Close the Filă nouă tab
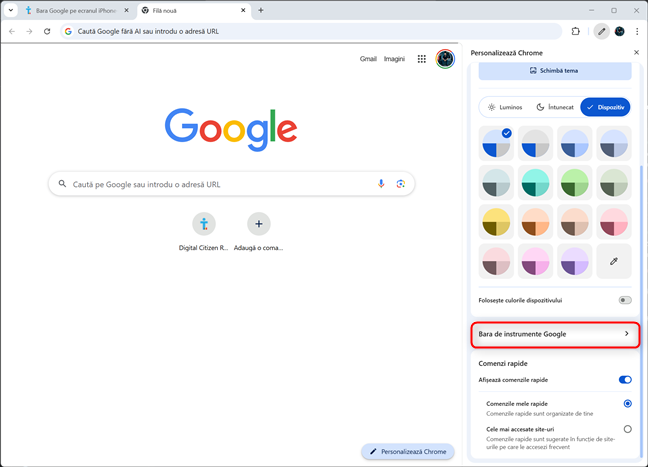The height and width of the screenshot is (467, 648). pos(243,10)
